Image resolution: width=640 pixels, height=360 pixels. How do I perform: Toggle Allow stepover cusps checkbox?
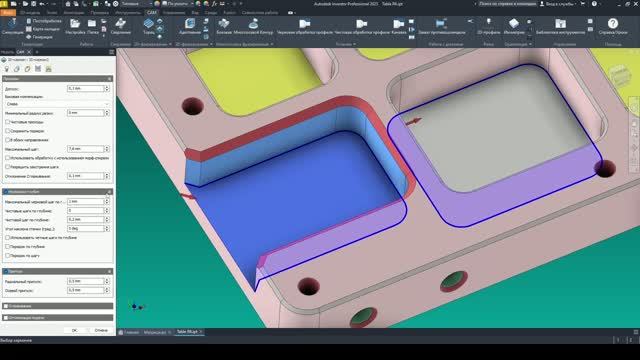point(7,167)
